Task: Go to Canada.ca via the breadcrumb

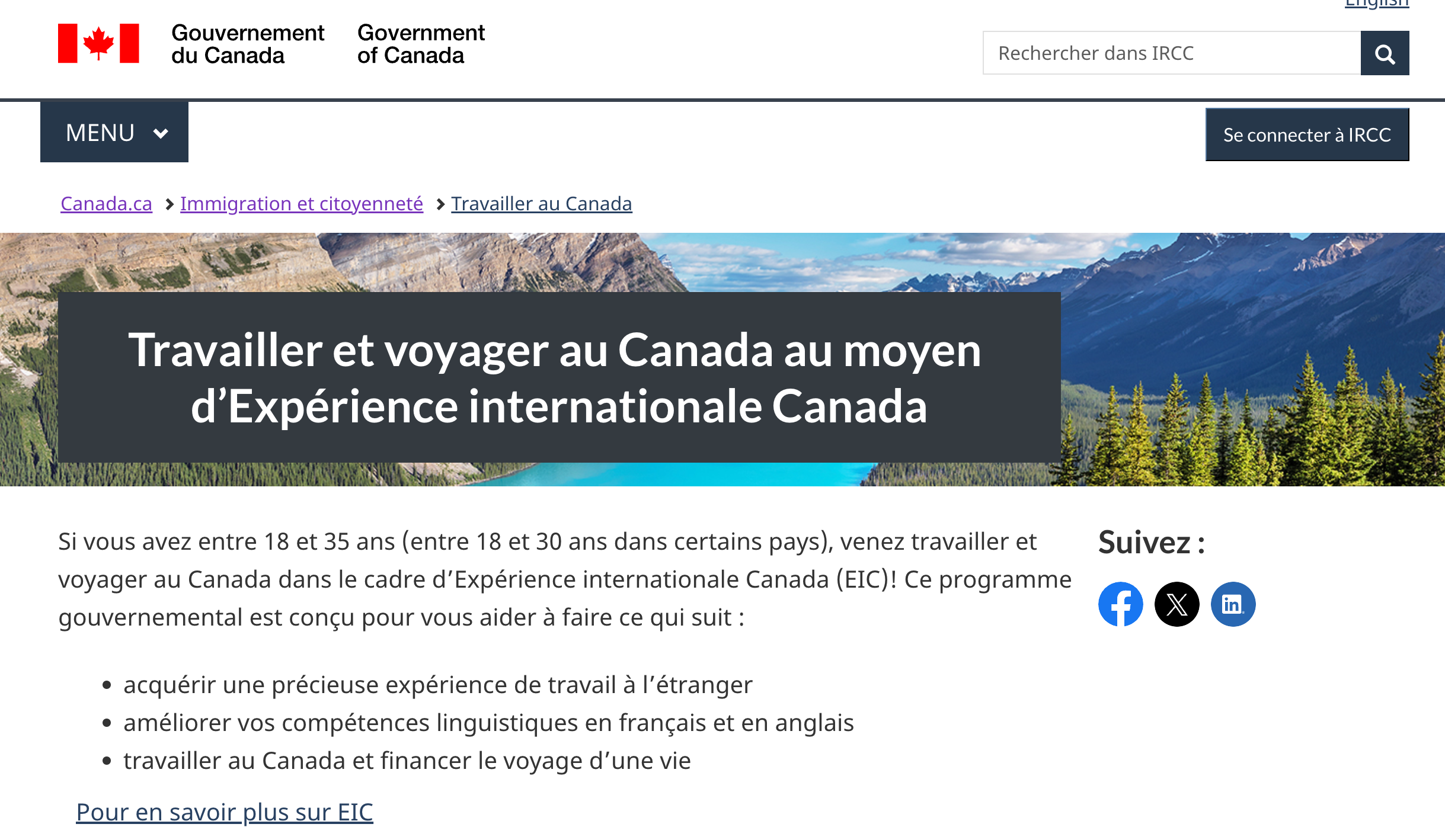Action: click(x=106, y=203)
